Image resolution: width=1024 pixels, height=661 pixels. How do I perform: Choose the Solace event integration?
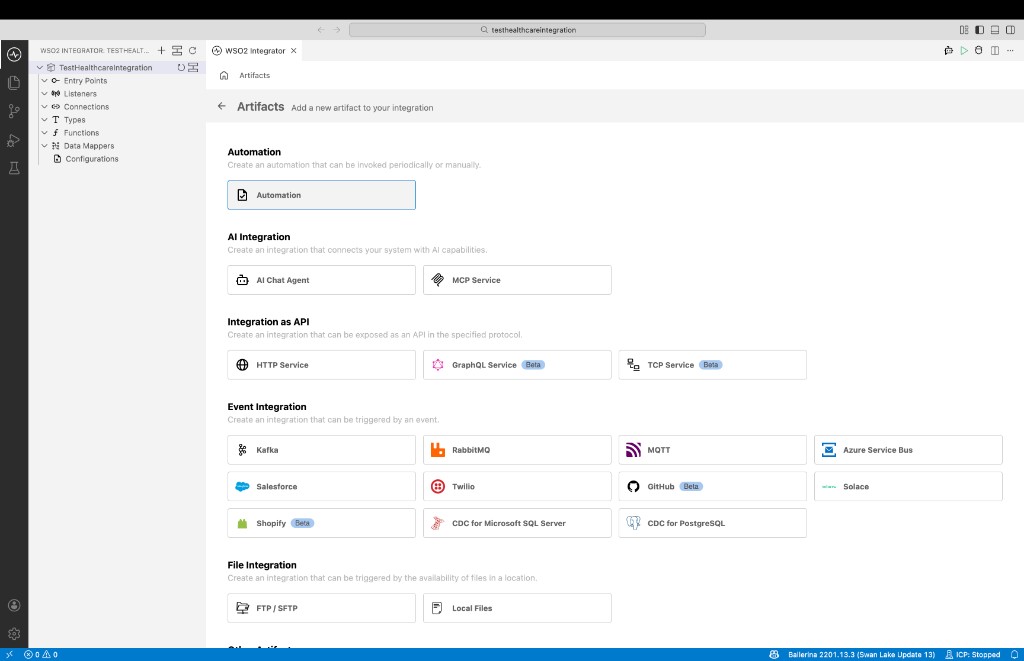pos(908,486)
